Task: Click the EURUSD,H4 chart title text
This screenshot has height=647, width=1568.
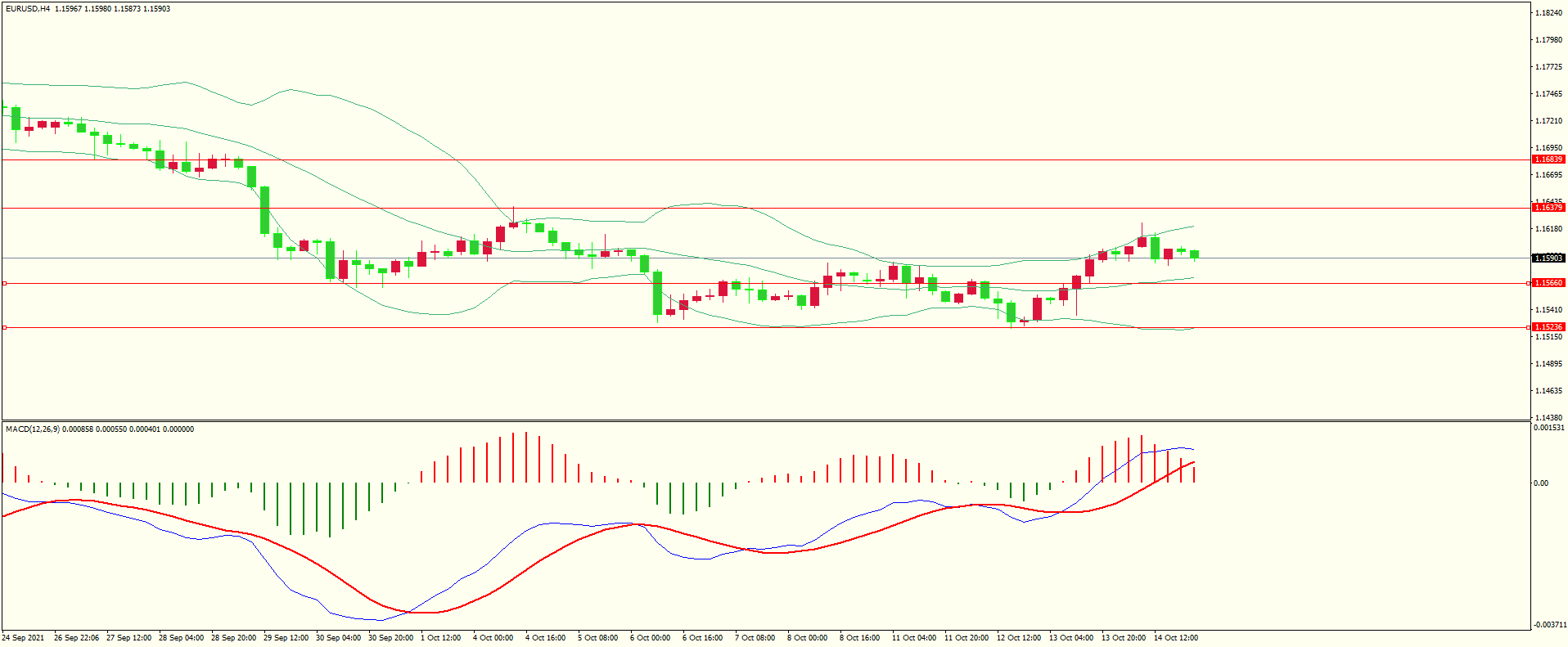Action: (x=28, y=9)
